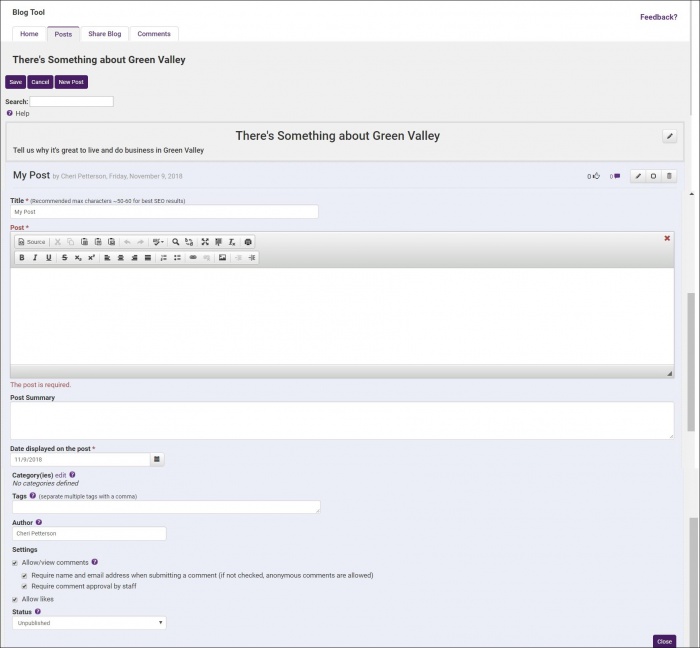Apply Subscript formatting

[78, 258]
